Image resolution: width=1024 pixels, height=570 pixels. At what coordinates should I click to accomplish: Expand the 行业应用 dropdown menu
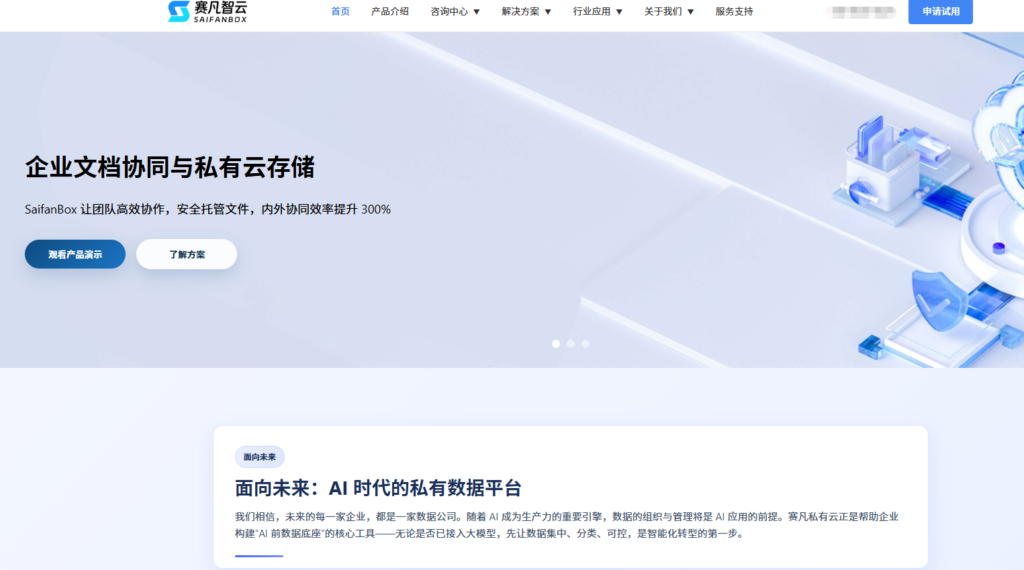pos(597,12)
